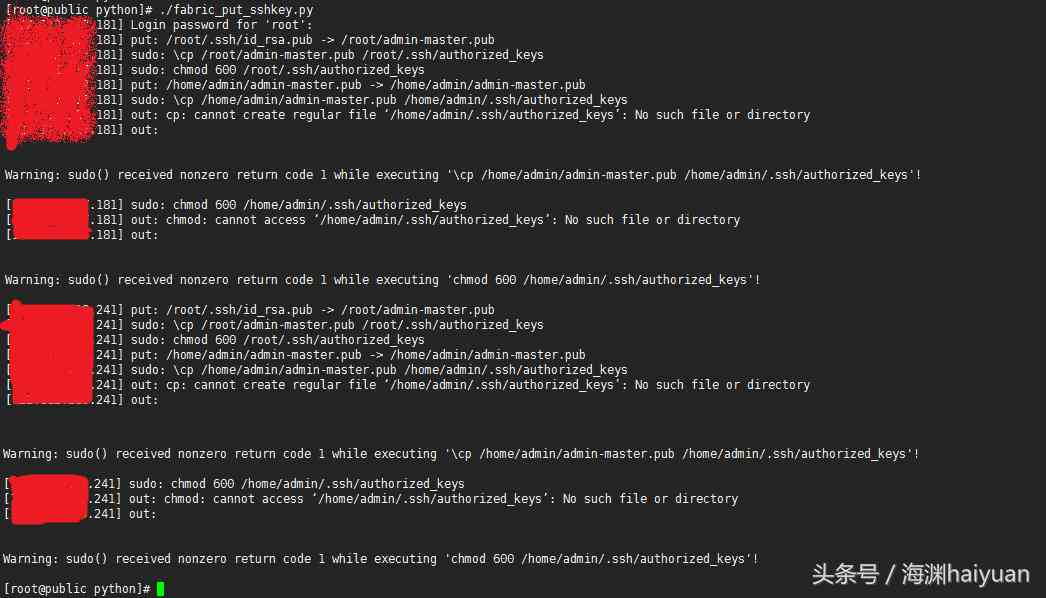The image size is (1046, 598).
Task: Click the "Login password for 'root':" line
Action: click(221, 25)
